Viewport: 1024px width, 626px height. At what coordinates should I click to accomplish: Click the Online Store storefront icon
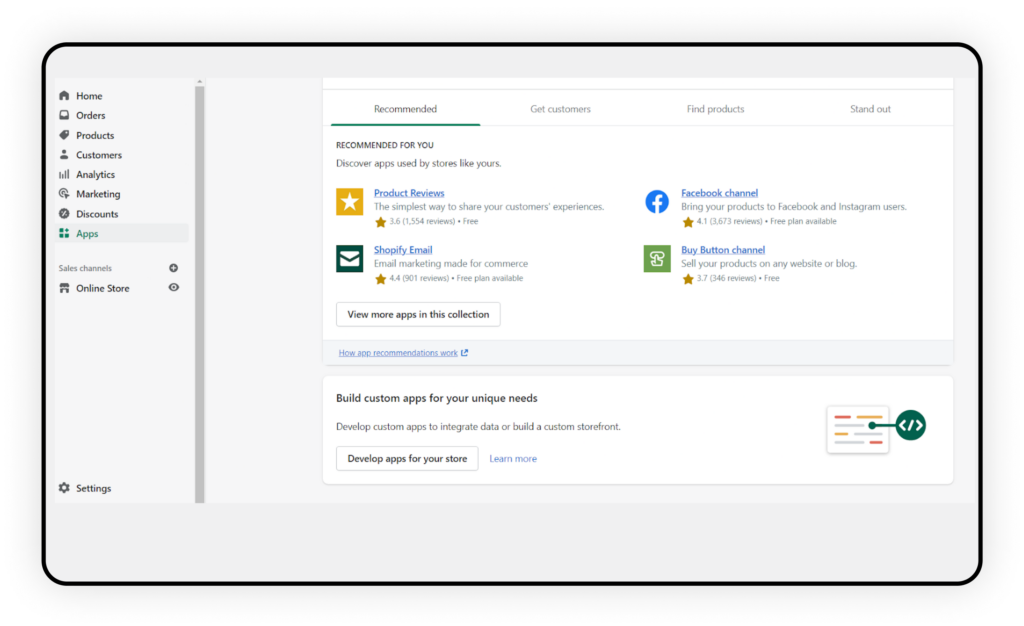(64, 288)
